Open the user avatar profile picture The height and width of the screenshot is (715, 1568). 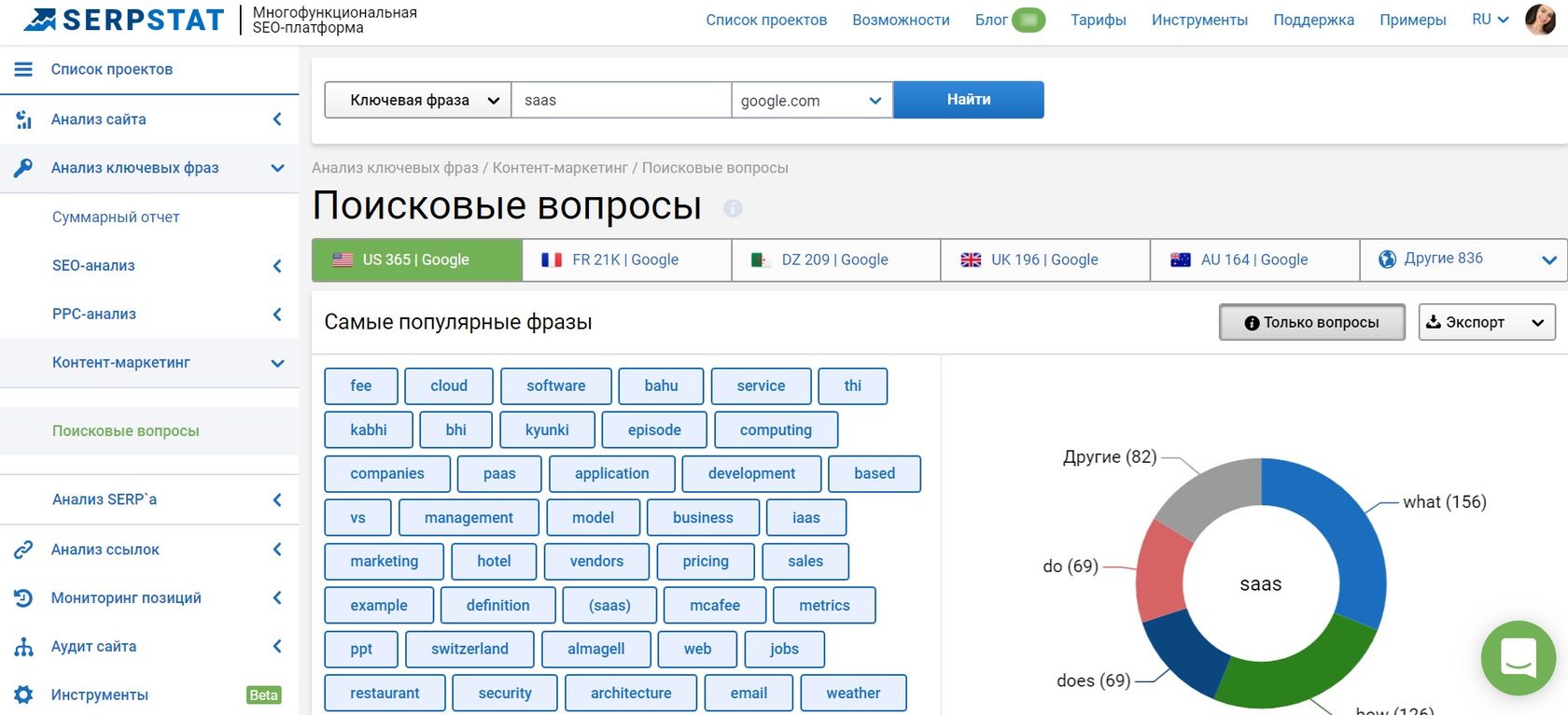[x=1540, y=20]
